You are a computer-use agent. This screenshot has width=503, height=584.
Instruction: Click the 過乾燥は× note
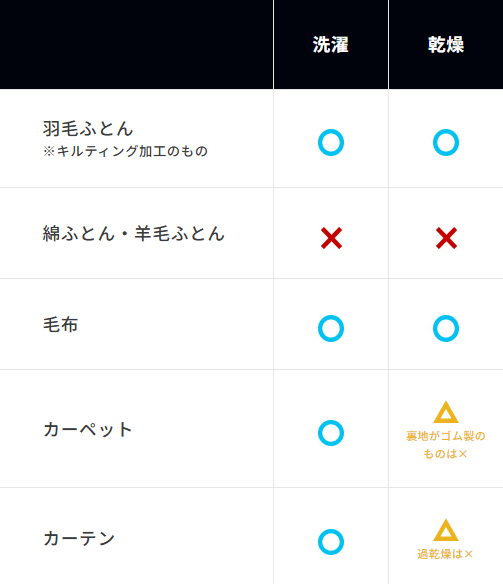pyautogui.click(x=445, y=554)
